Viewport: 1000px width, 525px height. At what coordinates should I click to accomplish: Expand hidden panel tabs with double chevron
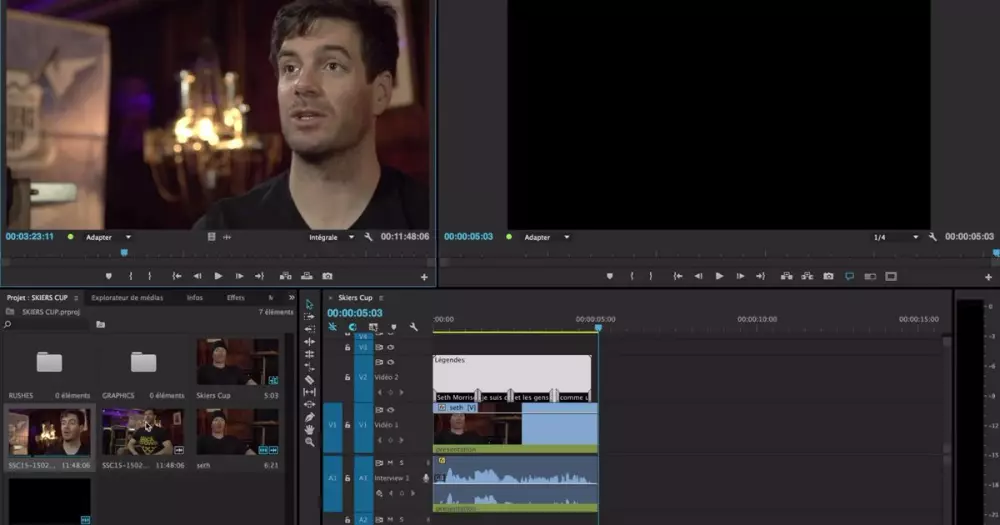coord(291,298)
